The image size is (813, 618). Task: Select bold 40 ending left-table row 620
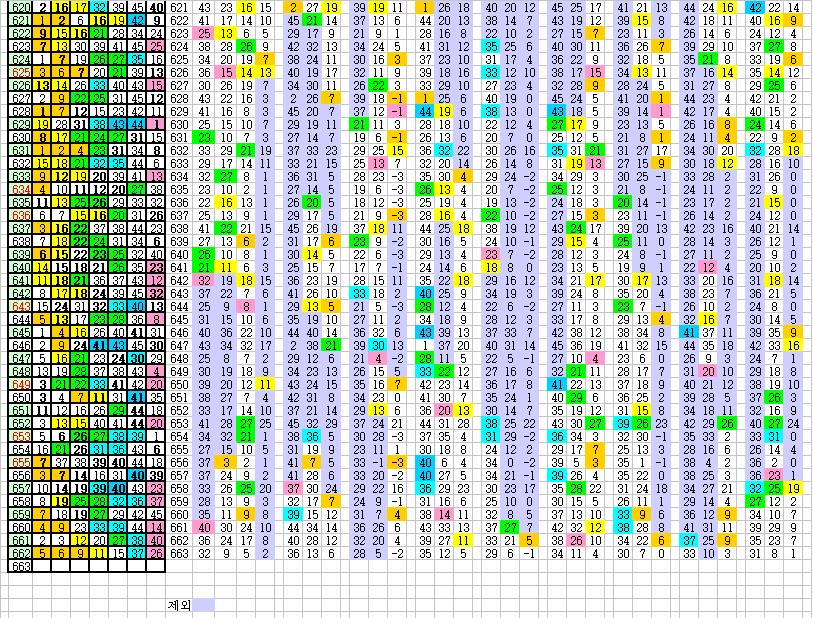click(156, 7)
